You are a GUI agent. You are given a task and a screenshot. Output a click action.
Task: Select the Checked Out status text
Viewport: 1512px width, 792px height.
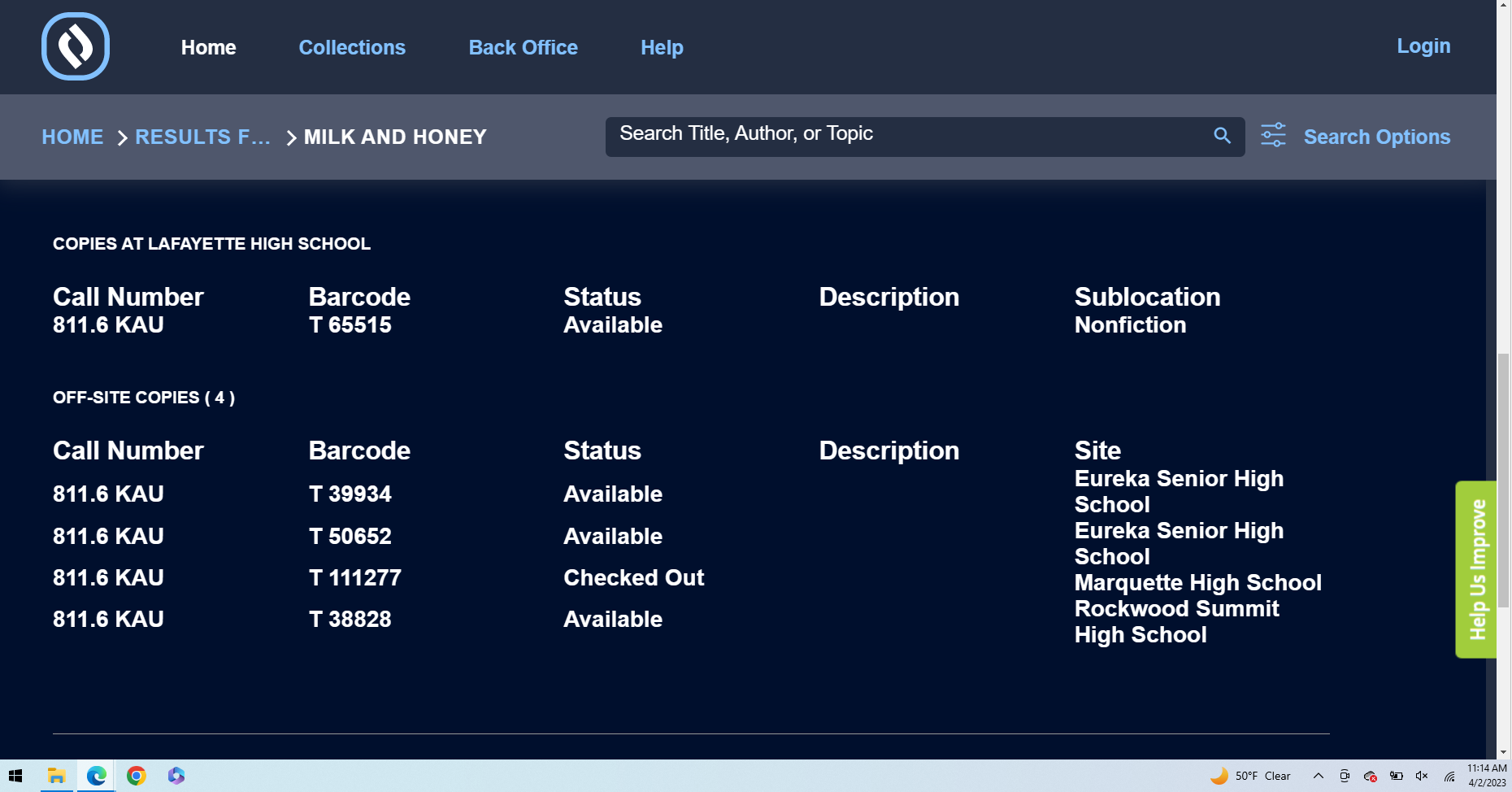pyautogui.click(x=633, y=577)
